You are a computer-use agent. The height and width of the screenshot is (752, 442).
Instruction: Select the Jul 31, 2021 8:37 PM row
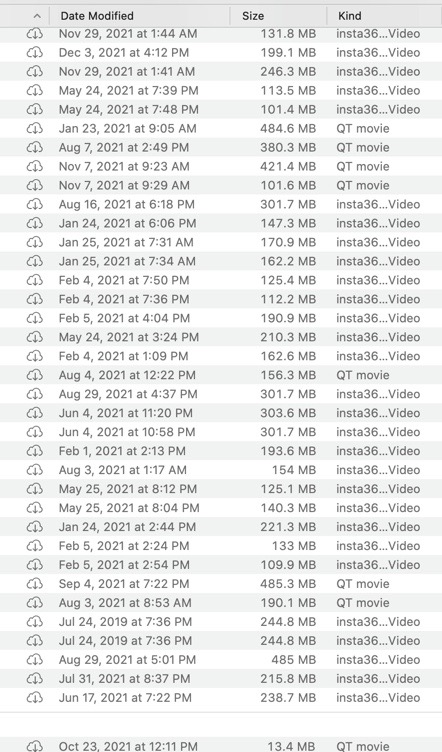coord(221,679)
